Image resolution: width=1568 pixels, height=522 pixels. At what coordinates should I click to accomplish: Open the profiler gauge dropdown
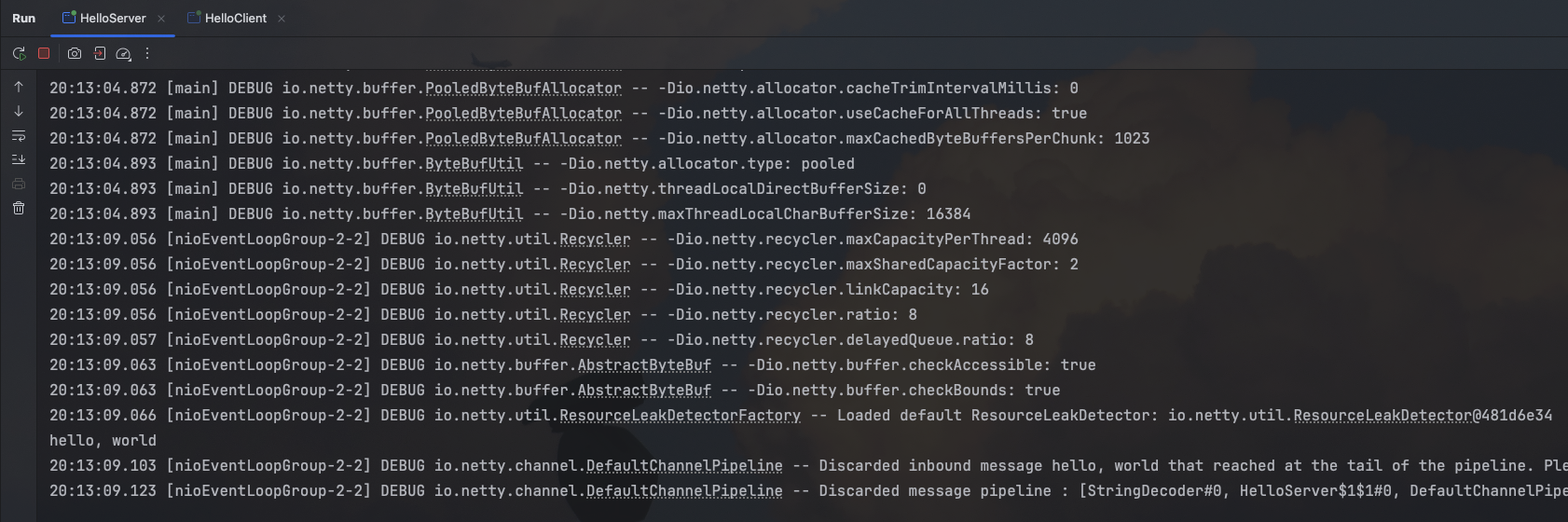pos(123,54)
